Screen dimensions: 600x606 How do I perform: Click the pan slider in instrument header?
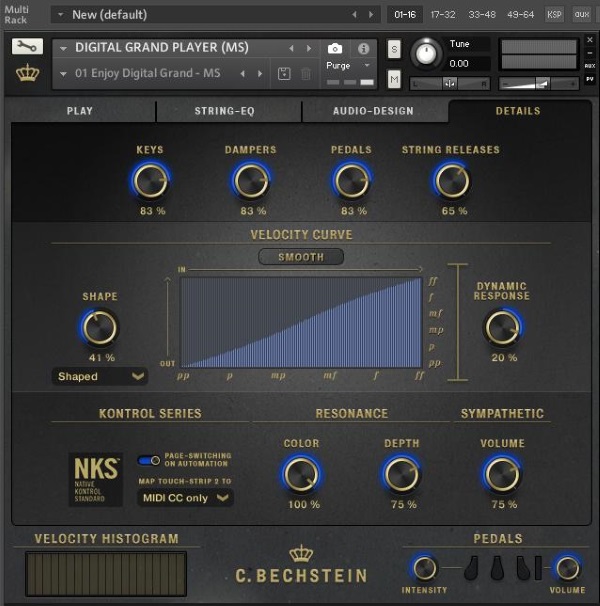[450, 83]
